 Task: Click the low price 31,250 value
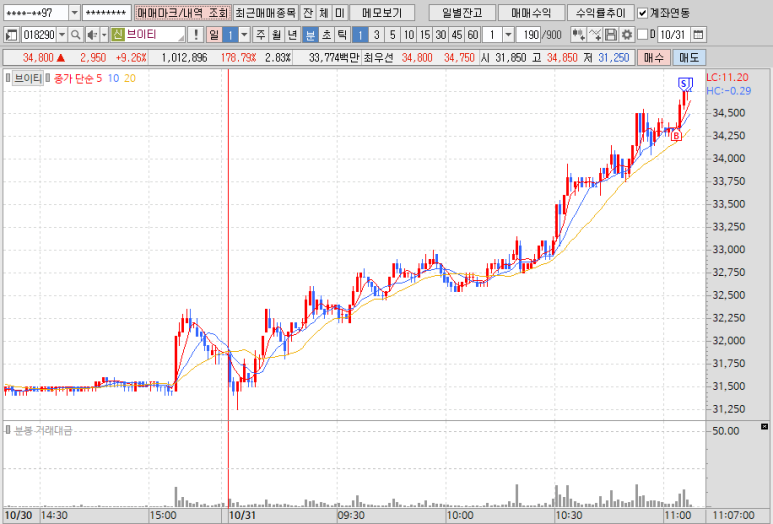[614, 58]
